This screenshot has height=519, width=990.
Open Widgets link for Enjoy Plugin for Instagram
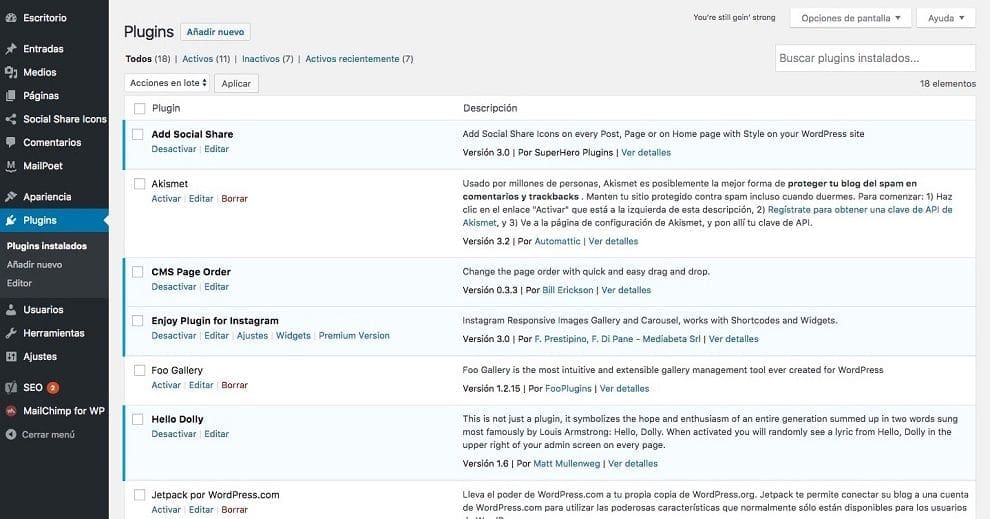[293, 336]
